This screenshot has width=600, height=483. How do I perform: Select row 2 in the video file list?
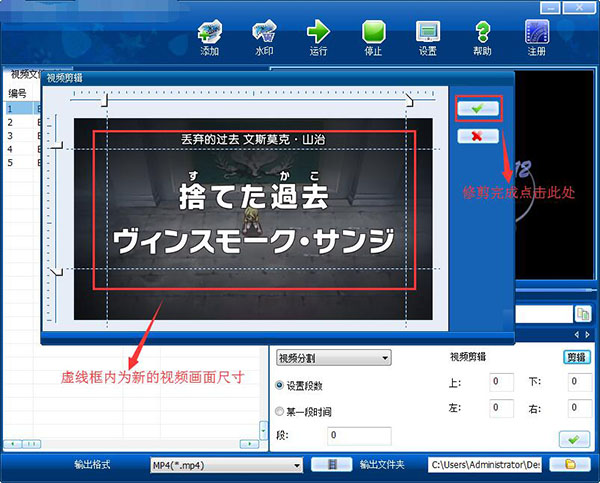pos(23,122)
